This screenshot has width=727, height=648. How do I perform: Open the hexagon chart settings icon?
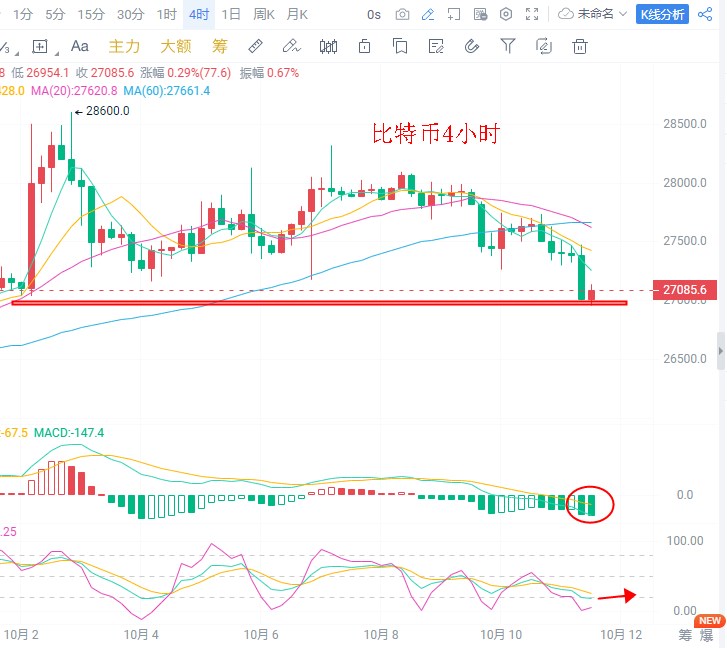point(506,15)
